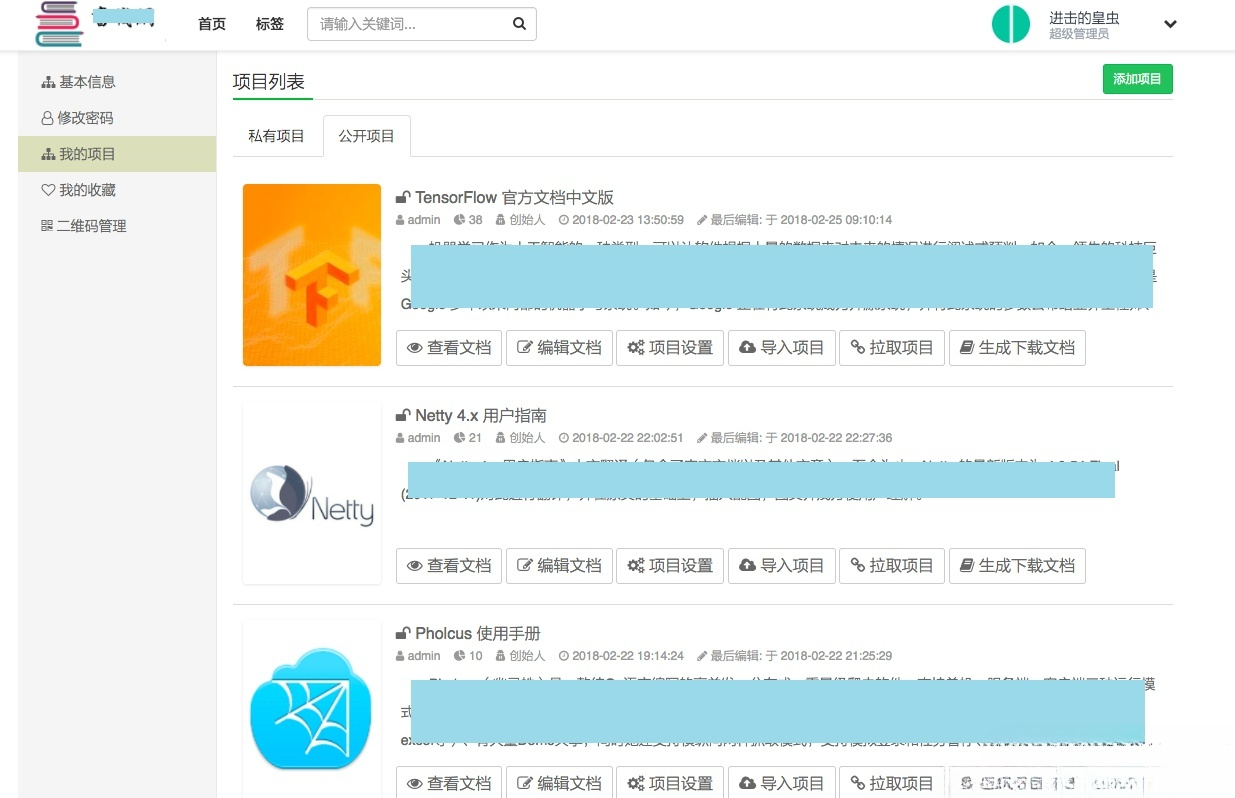Click the bookshelf logo icon top left

57,23
